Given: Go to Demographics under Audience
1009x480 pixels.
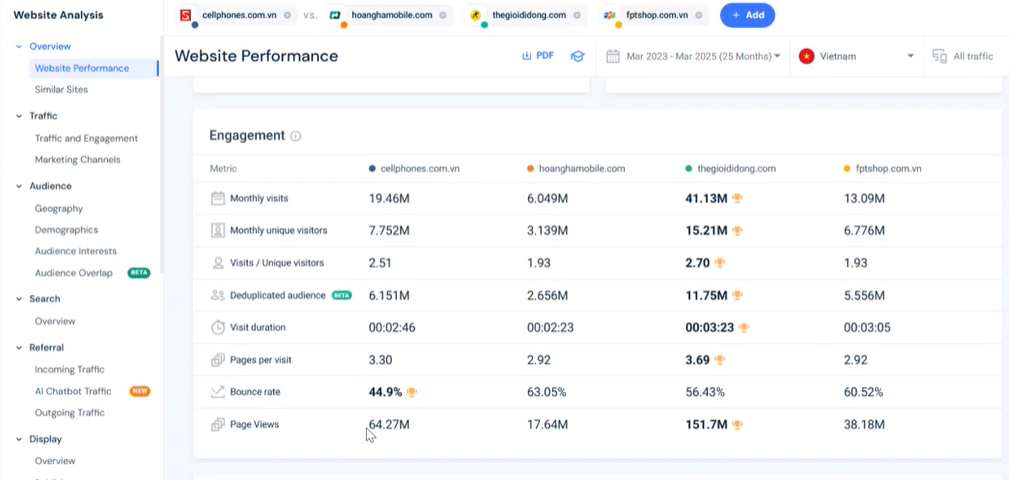Looking at the screenshot, I should (66, 230).
